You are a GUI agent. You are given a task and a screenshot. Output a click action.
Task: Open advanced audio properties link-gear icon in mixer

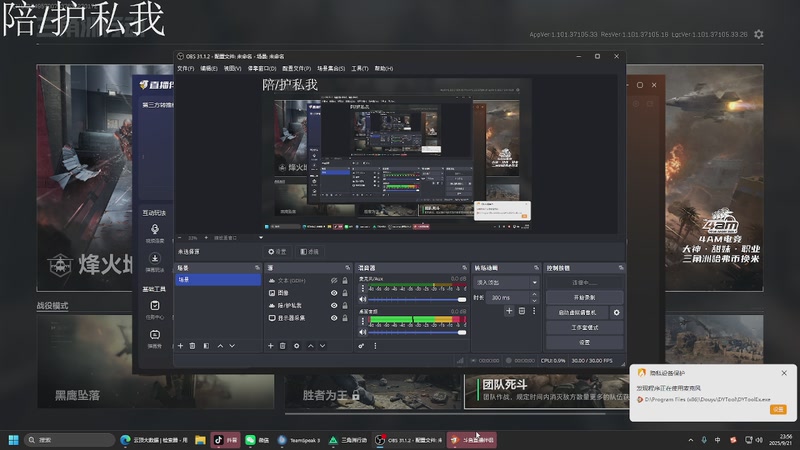[x=361, y=346]
